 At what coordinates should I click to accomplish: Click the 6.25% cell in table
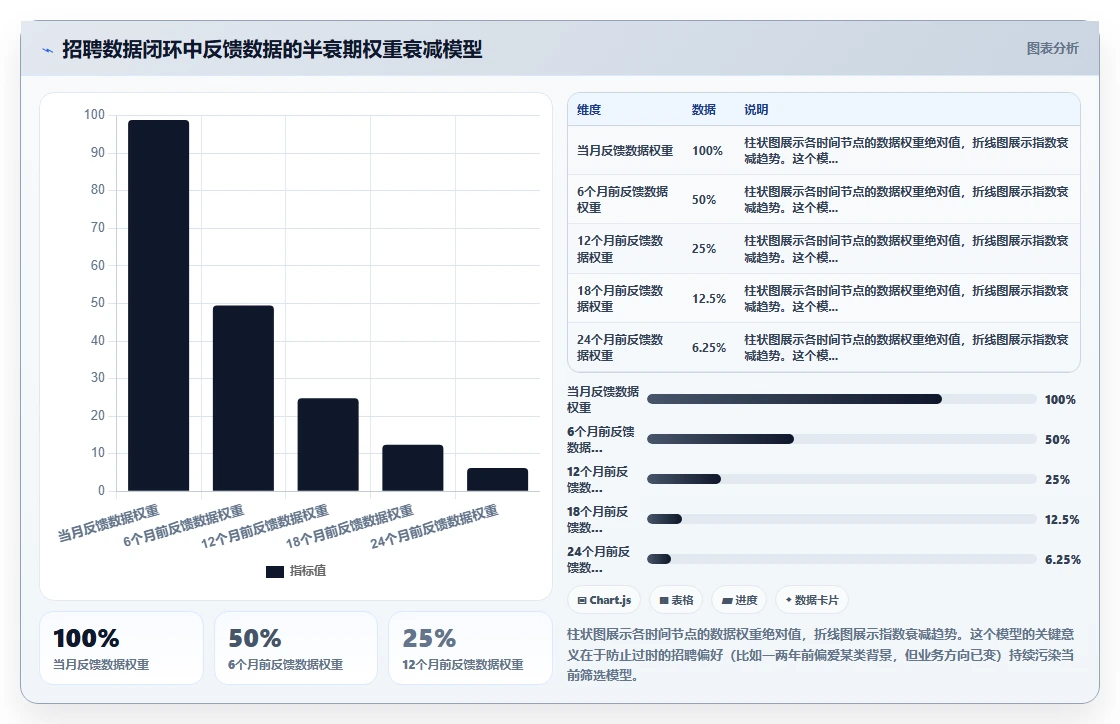[x=709, y=348]
